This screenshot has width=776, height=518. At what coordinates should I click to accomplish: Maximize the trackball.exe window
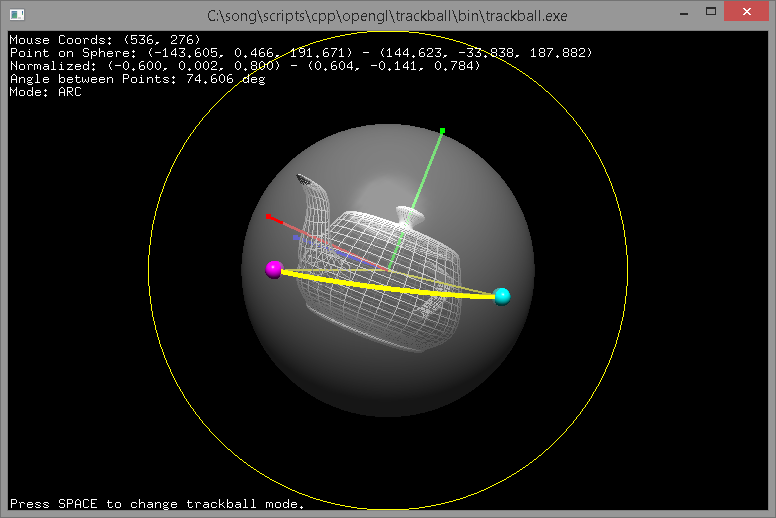[711, 11]
